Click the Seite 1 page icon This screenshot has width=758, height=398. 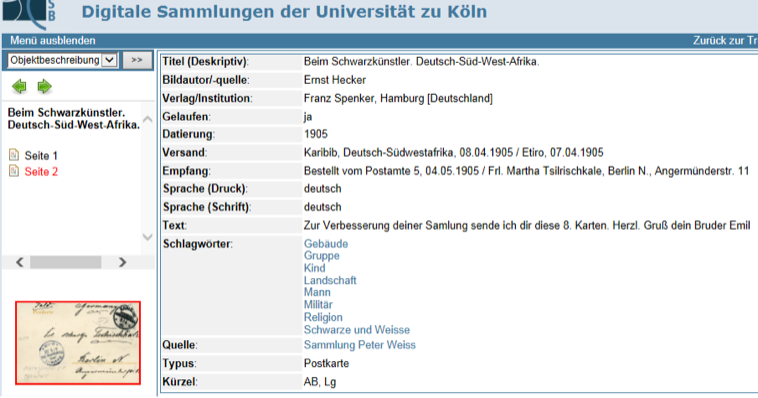point(14,155)
